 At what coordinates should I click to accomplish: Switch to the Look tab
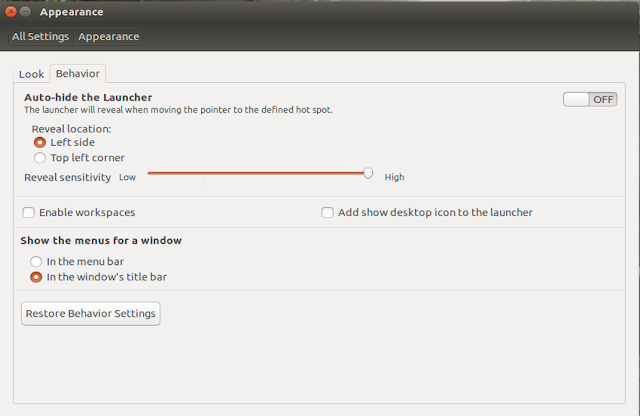[x=31, y=74]
